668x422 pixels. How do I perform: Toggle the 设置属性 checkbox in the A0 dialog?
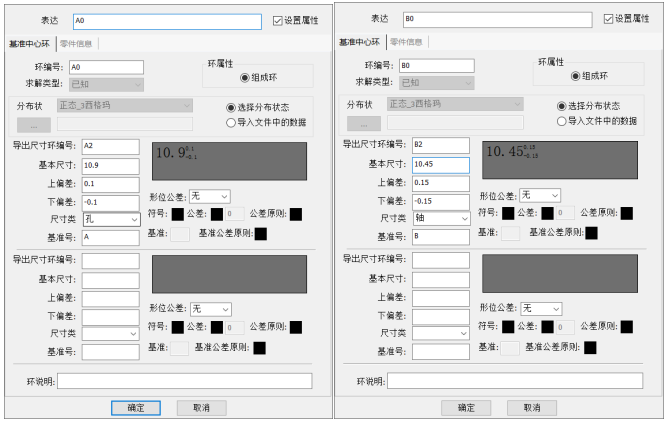coord(279,20)
